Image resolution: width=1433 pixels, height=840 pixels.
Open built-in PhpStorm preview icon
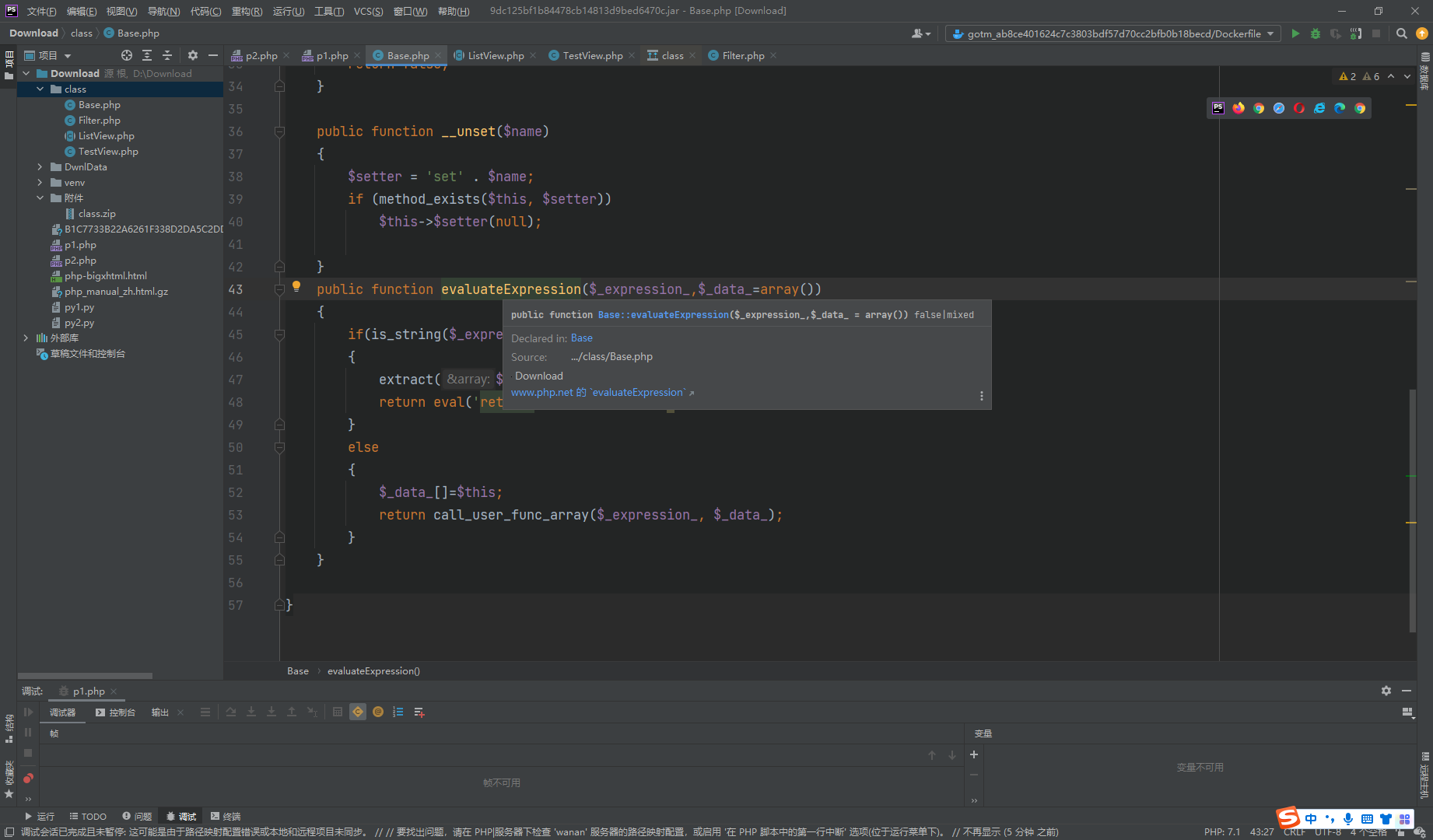(1218, 108)
